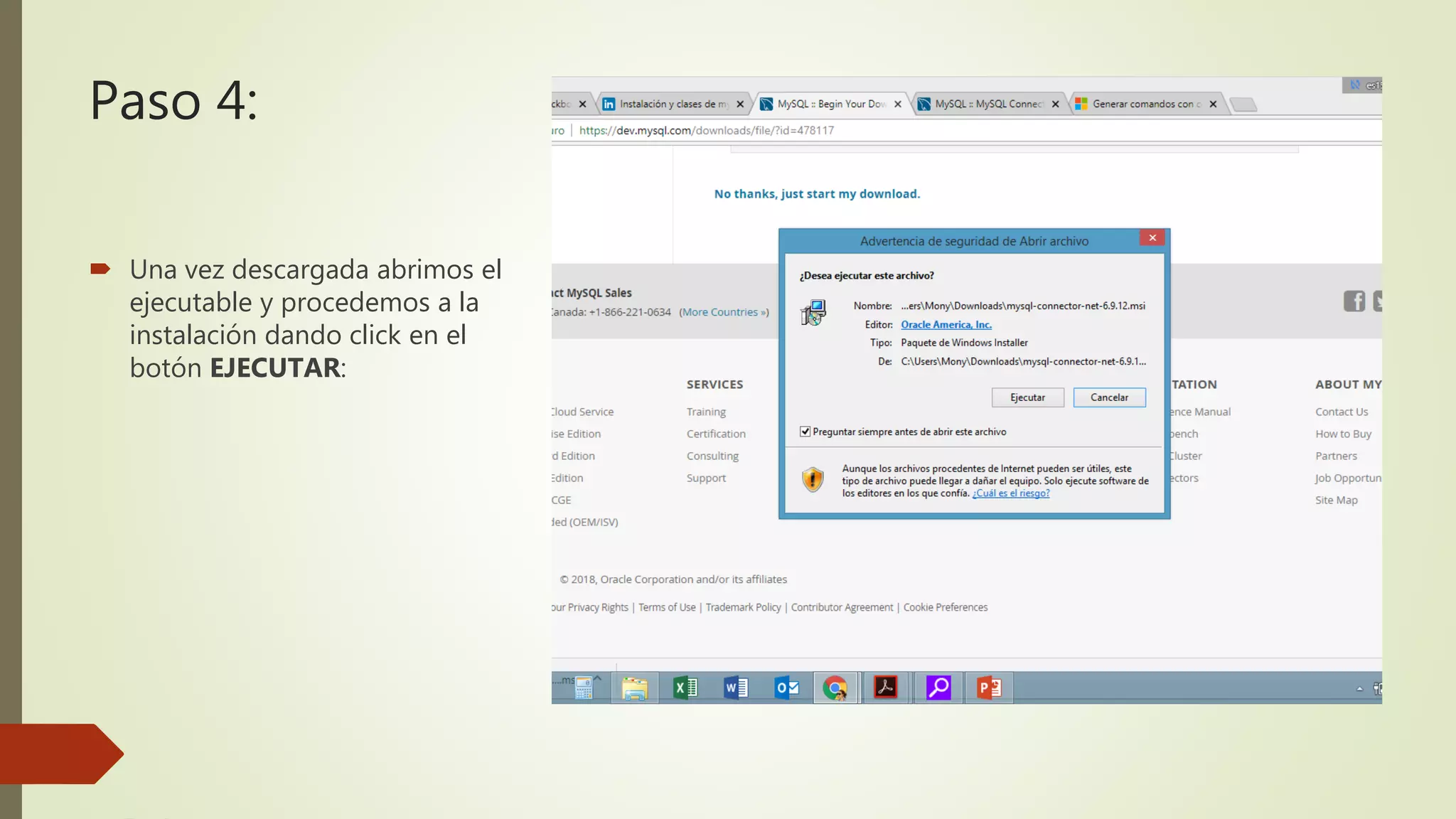
Task: Open Outlook from the taskbar
Action: (x=787, y=687)
